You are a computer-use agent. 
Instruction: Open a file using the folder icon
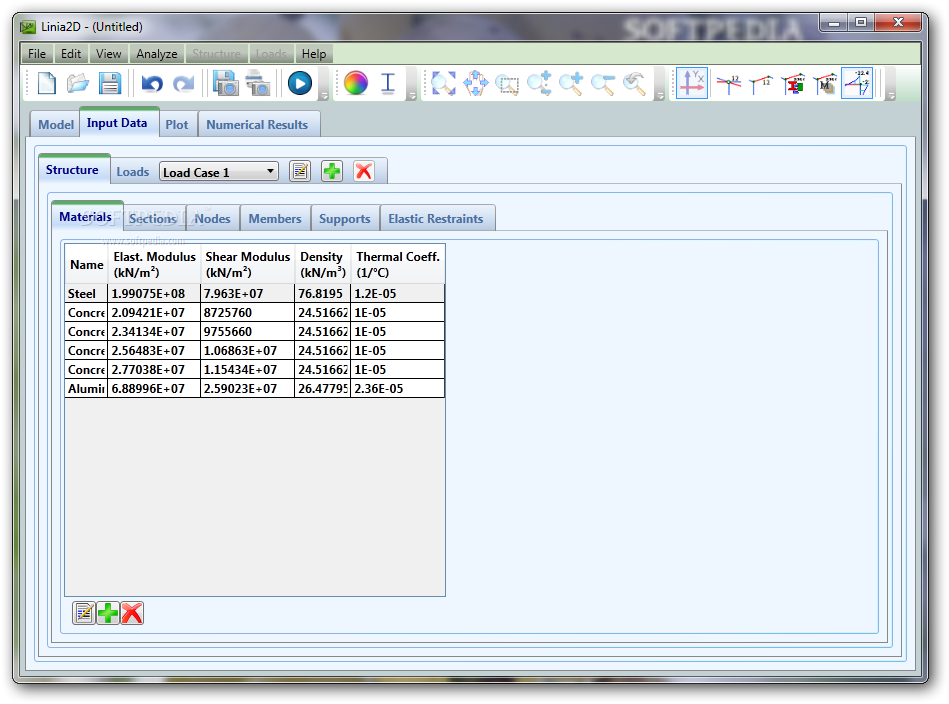[78, 83]
